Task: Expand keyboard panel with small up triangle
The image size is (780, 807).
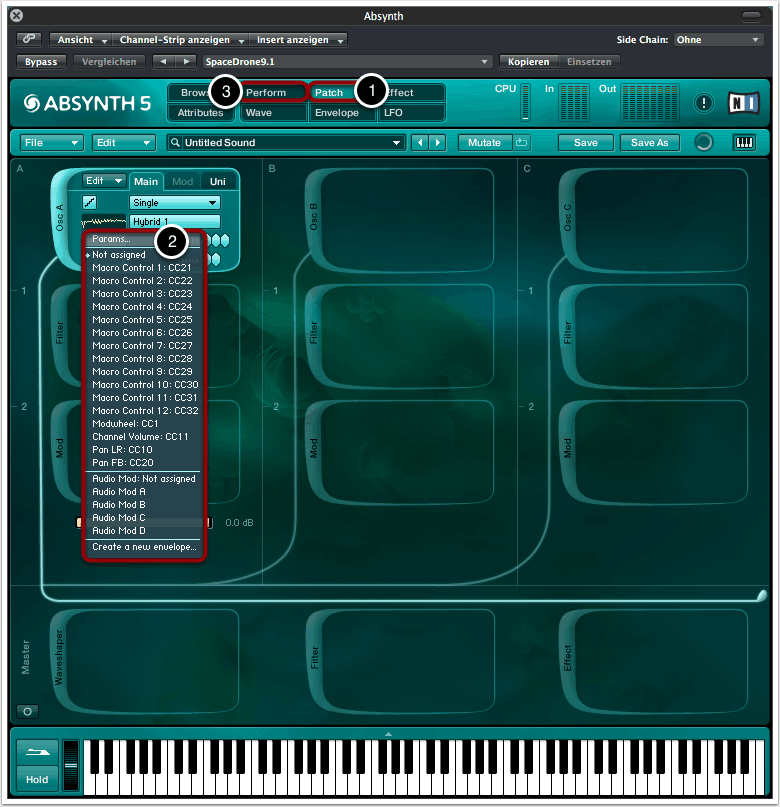Action: click(388, 734)
